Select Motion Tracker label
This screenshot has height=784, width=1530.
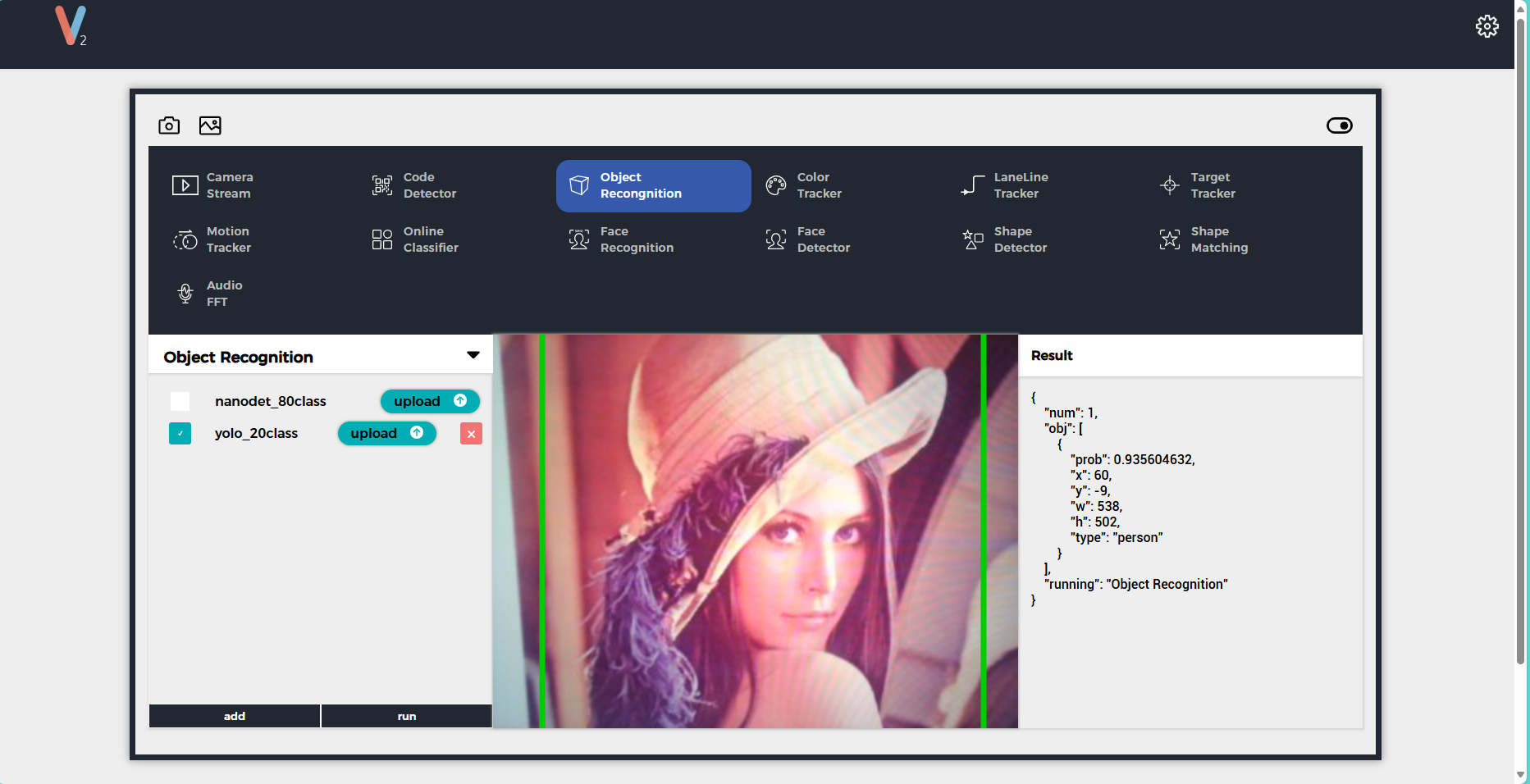(228, 239)
